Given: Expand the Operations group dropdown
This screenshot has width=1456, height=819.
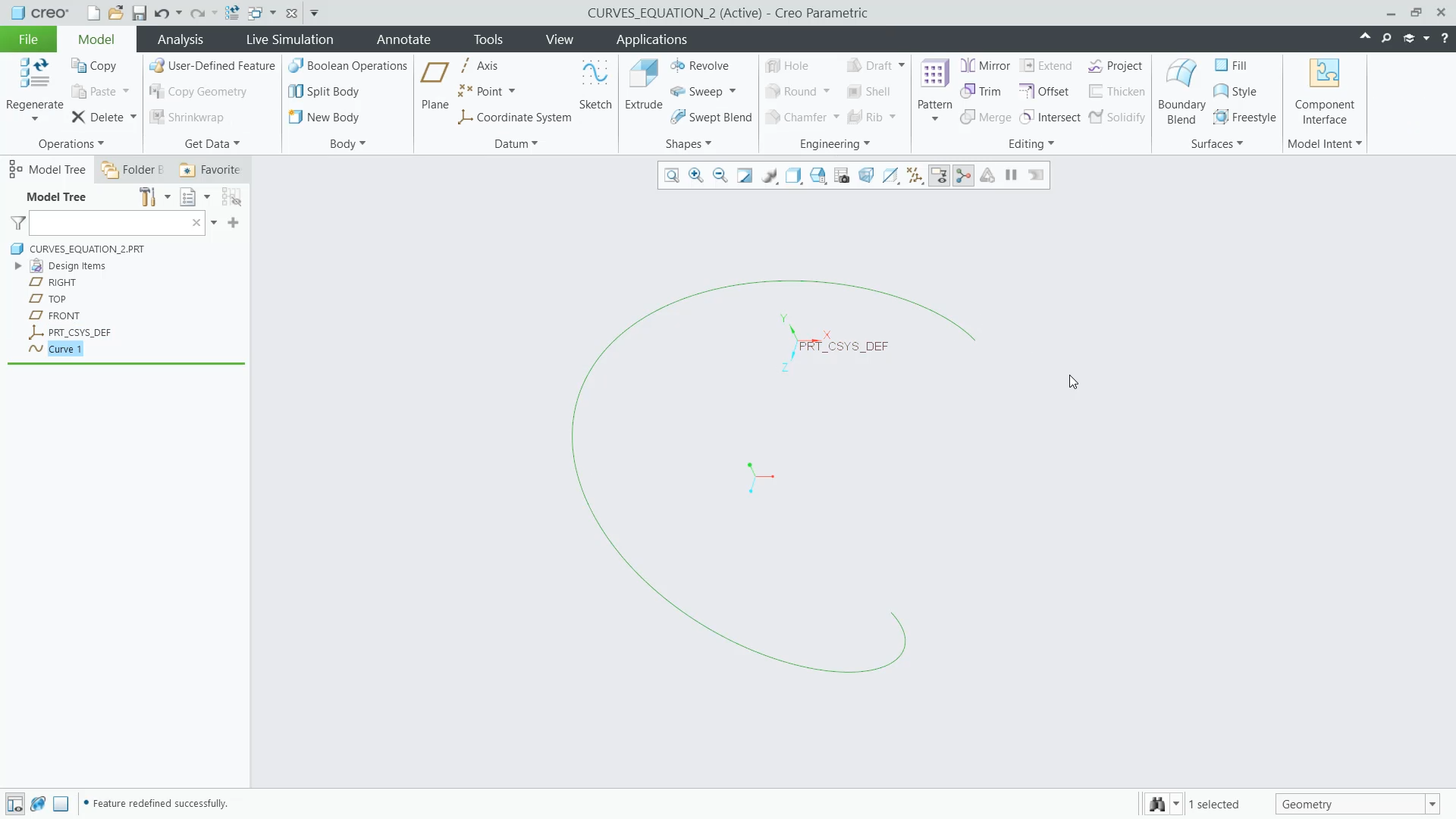Looking at the screenshot, I should (71, 144).
